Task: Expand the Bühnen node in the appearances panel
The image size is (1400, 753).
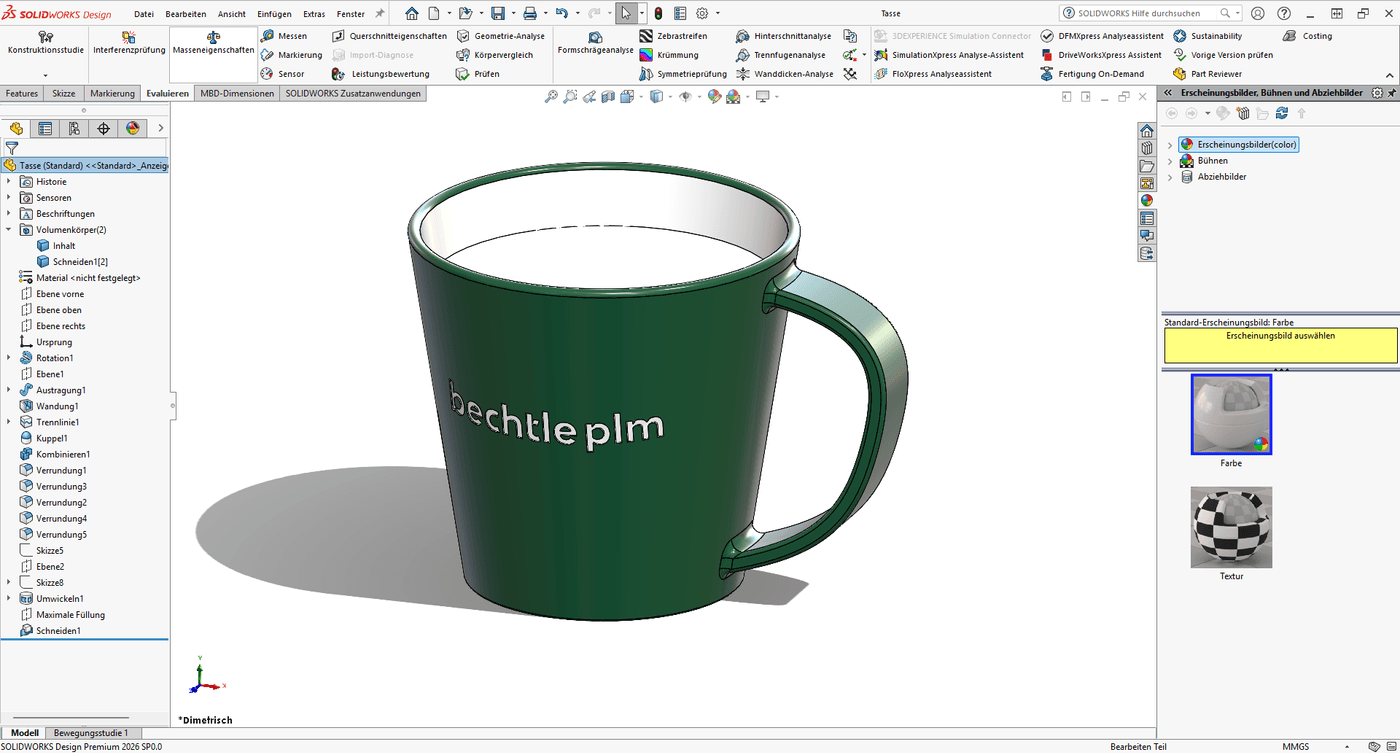Action: (x=1171, y=160)
